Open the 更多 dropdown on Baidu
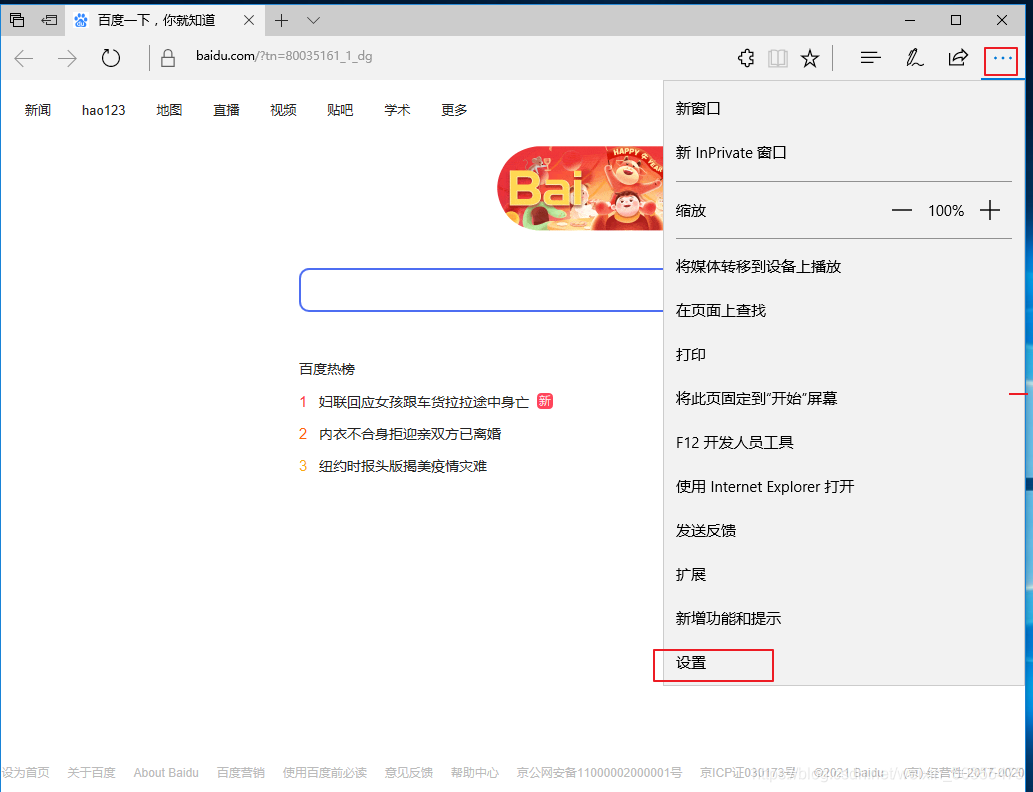This screenshot has width=1033, height=792. click(x=453, y=110)
